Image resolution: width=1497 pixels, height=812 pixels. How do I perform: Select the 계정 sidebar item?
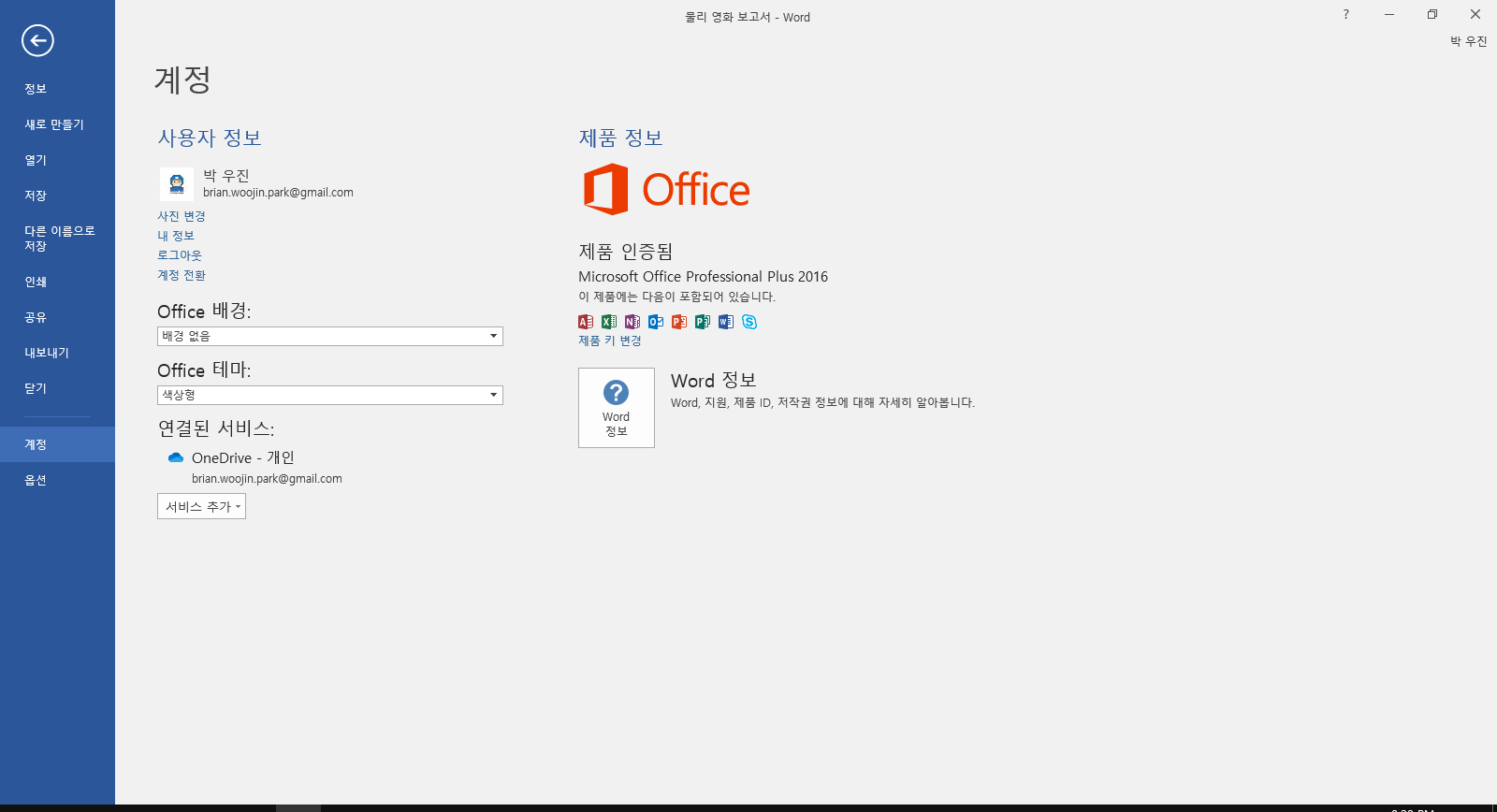[57, 444]
